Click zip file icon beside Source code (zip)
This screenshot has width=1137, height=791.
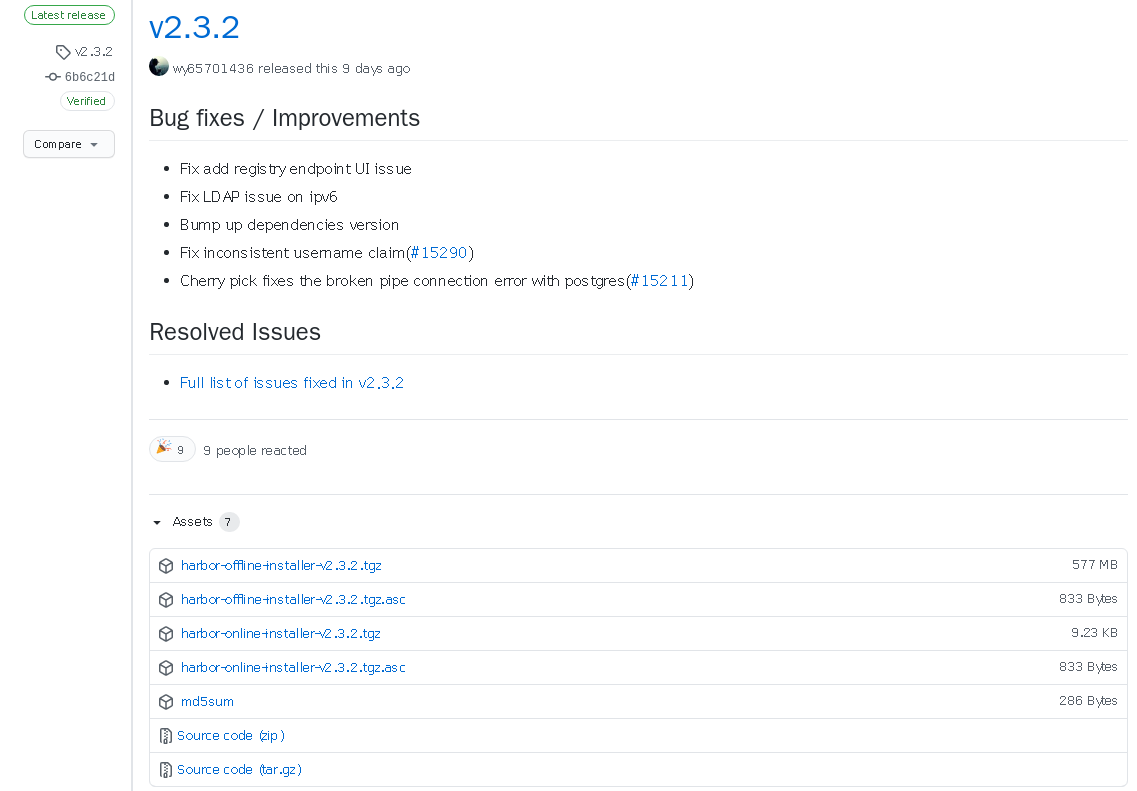coord(165,737)
